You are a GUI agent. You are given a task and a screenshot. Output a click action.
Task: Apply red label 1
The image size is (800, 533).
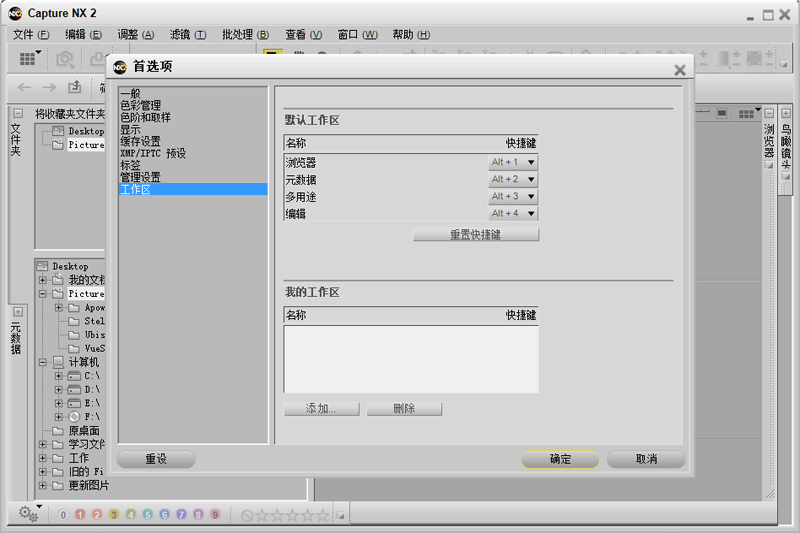80,515
